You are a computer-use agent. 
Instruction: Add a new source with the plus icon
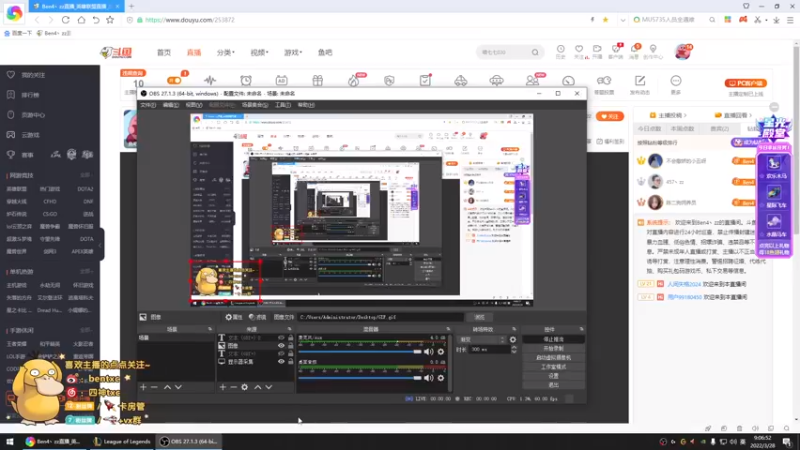(222, 387)
